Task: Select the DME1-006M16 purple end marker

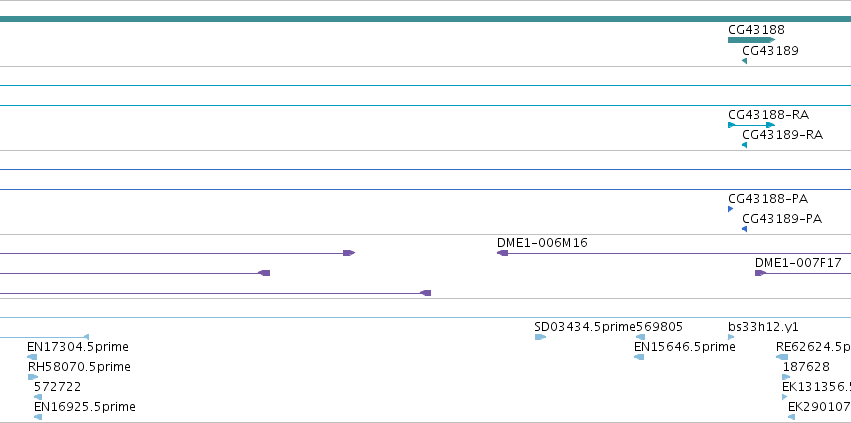Action: pos(503,253)
